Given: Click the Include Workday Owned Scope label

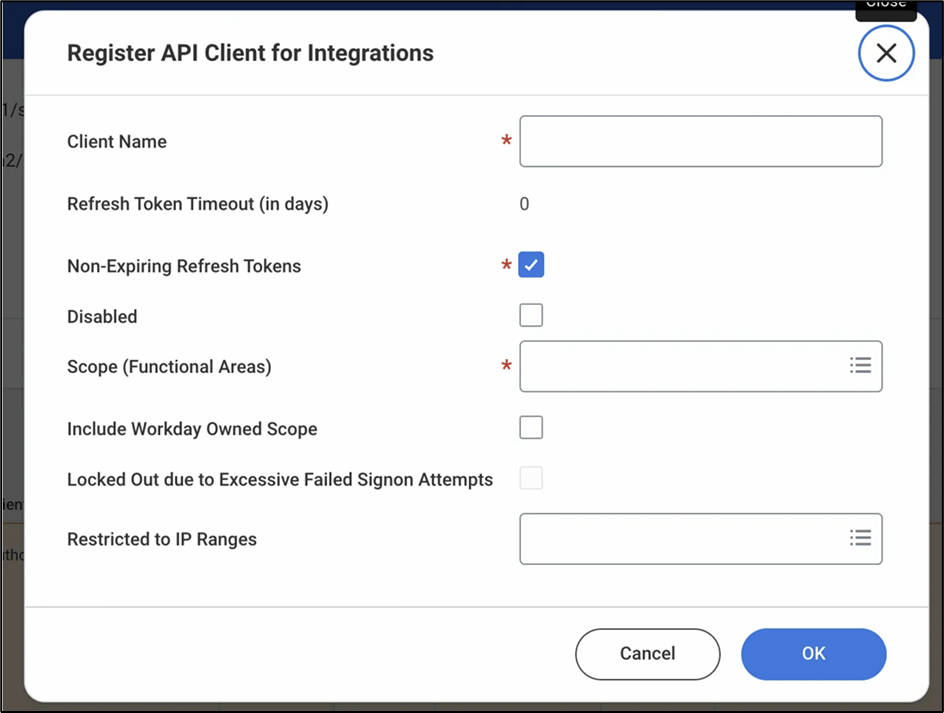Looking at the screenshot, I should (x=192, y=429).
